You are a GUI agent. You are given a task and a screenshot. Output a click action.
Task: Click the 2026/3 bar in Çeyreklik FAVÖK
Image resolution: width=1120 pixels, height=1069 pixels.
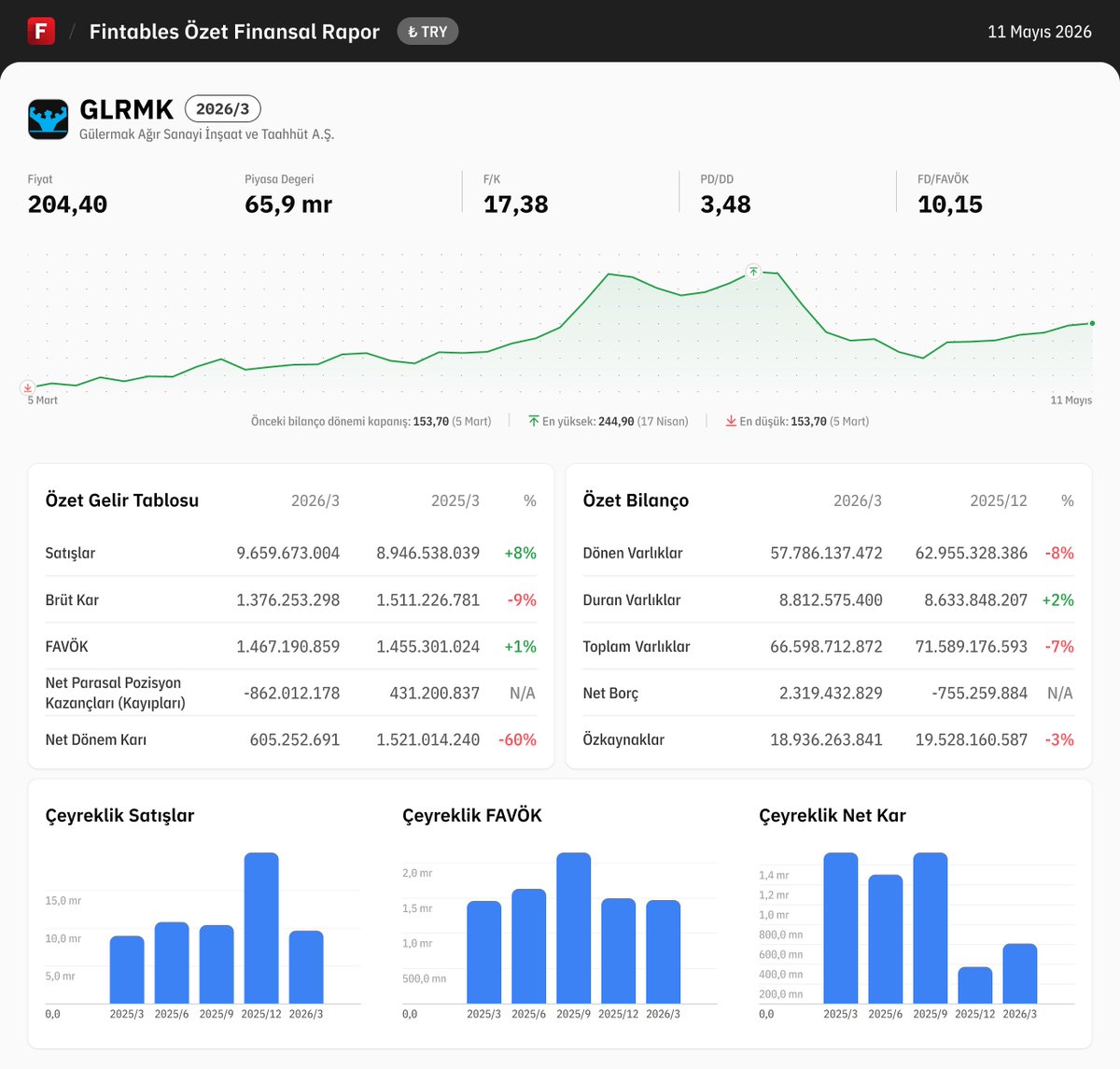pyautogui.click(x=663, y=952)
